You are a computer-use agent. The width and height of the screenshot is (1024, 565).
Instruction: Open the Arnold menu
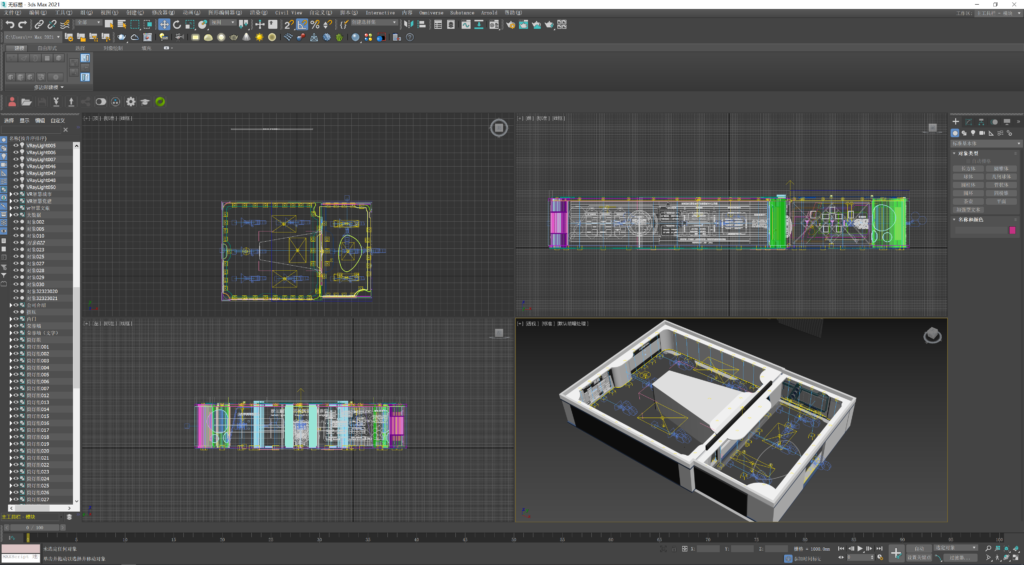click(489, 13)
